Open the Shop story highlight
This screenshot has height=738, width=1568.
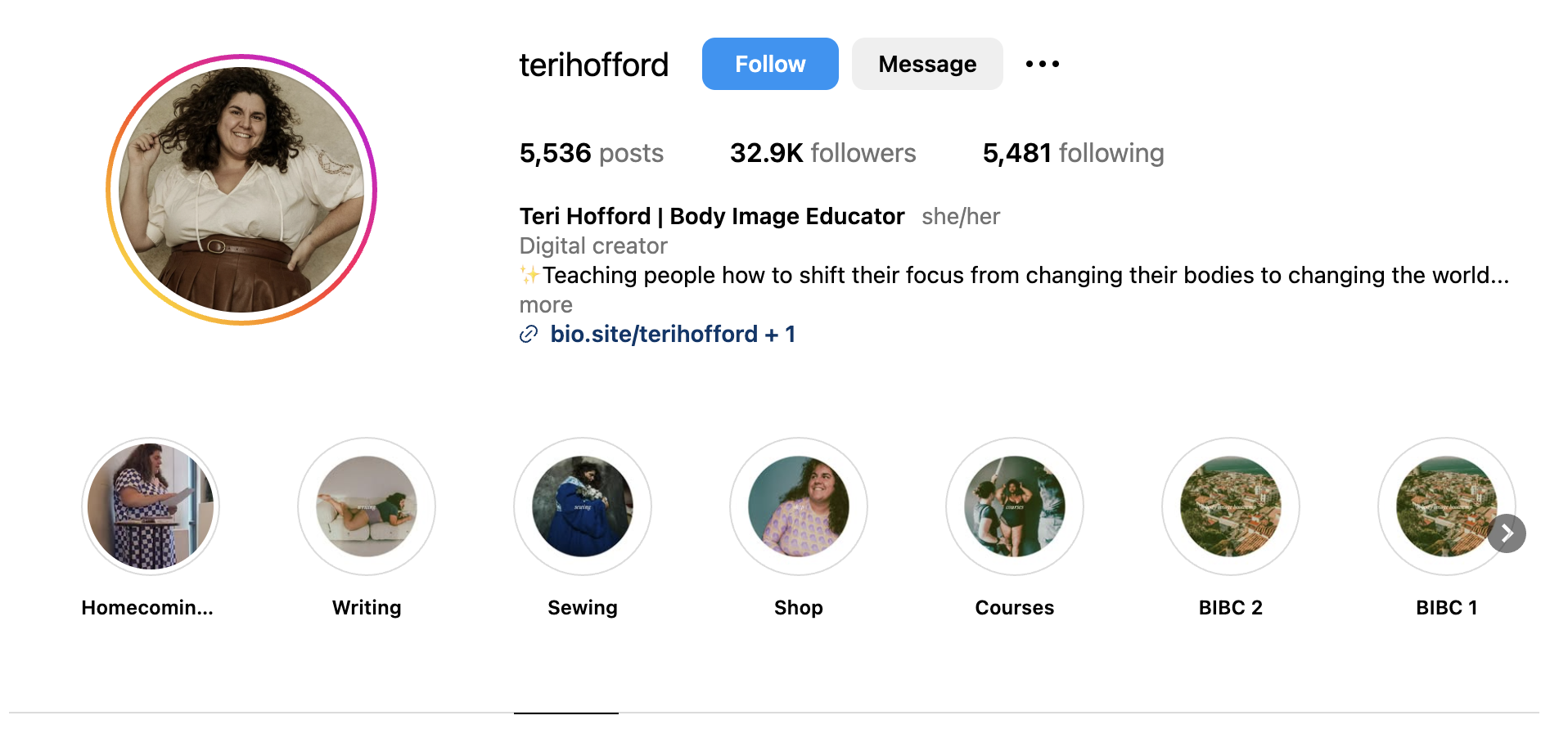(x=799, y=506)
